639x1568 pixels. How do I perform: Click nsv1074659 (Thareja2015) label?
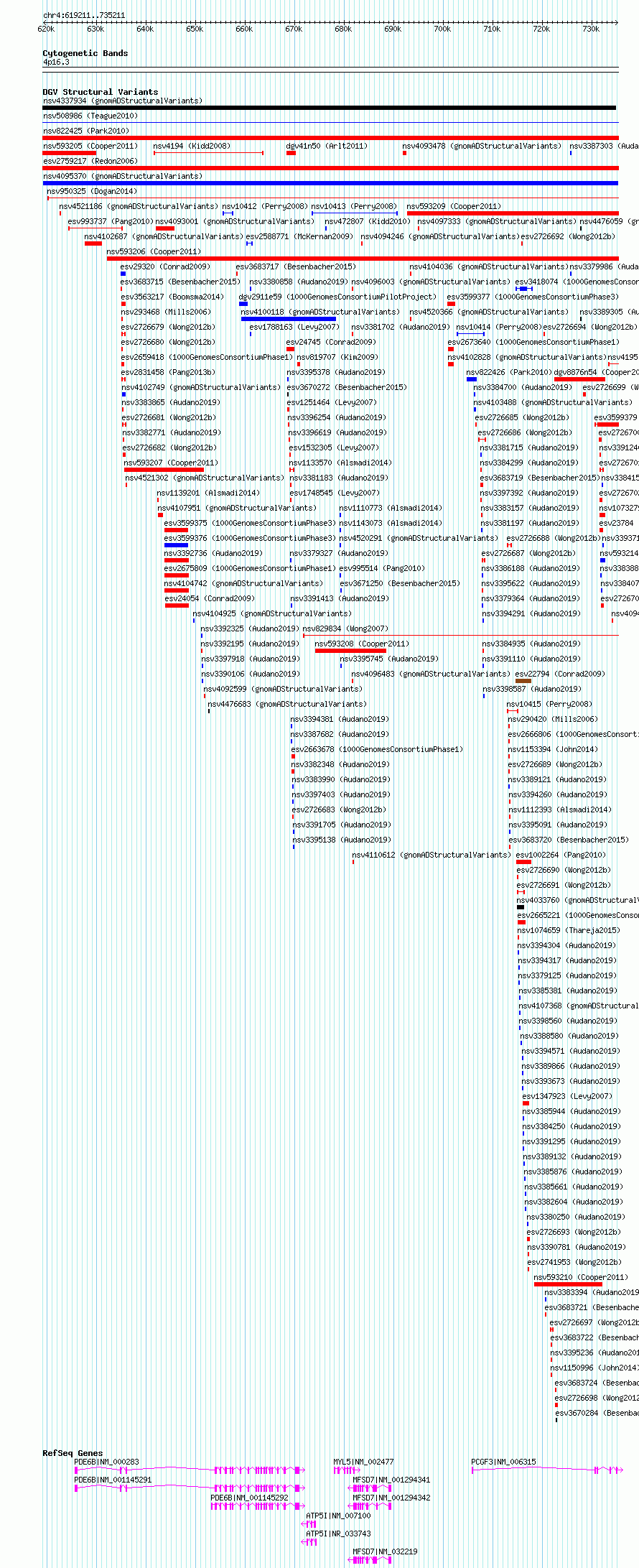pos(569,930)
